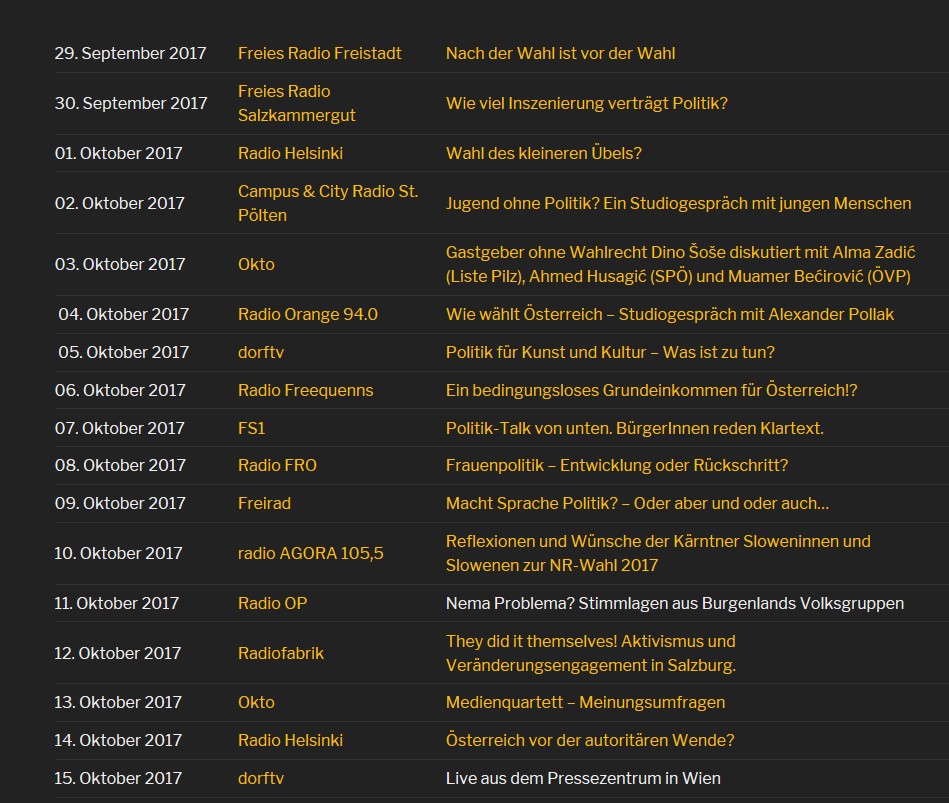
Task: Click Campus & City Radio St. Pölten
Action: coord(328,203)
